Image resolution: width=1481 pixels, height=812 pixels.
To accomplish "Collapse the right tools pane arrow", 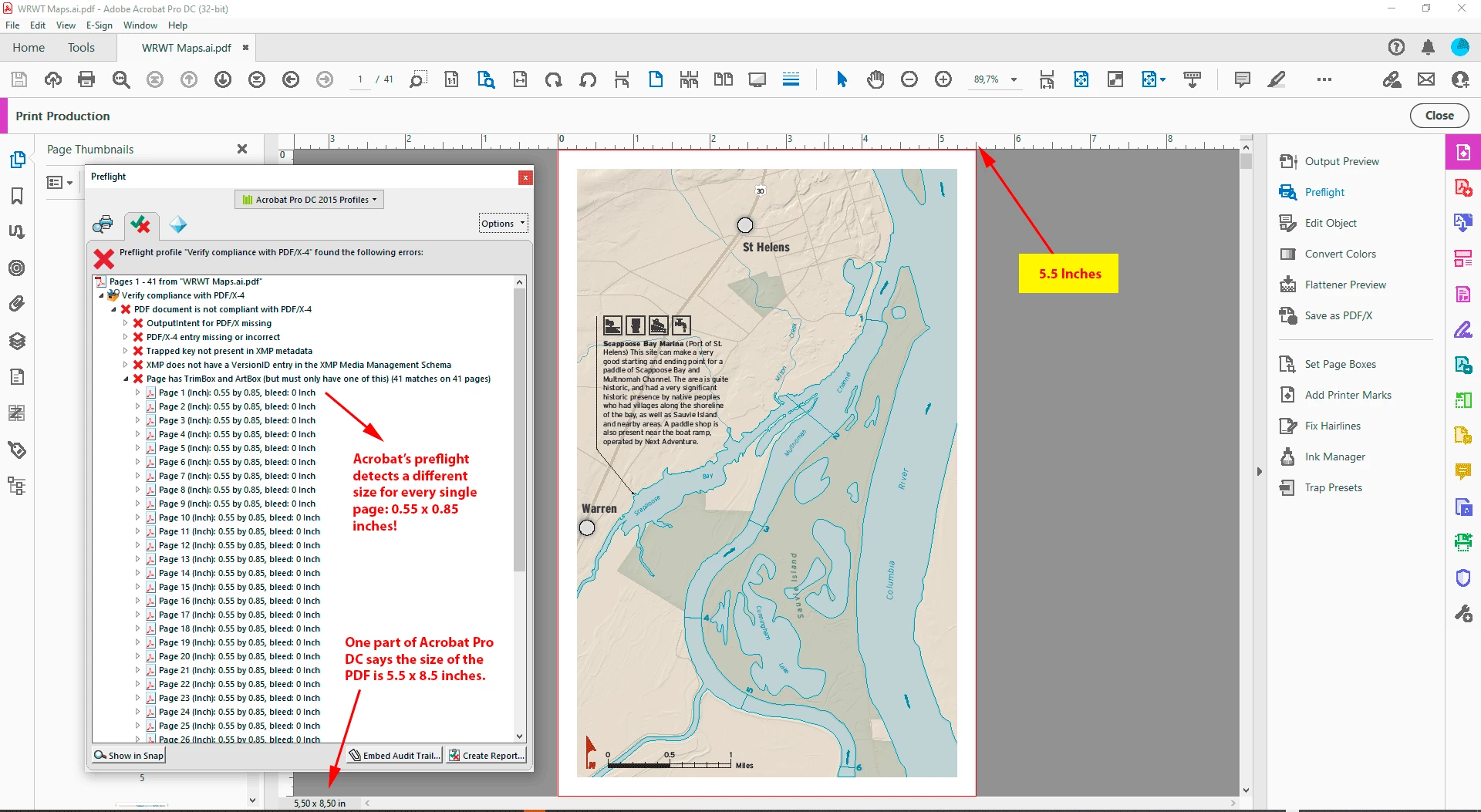I will [1259, 471].
